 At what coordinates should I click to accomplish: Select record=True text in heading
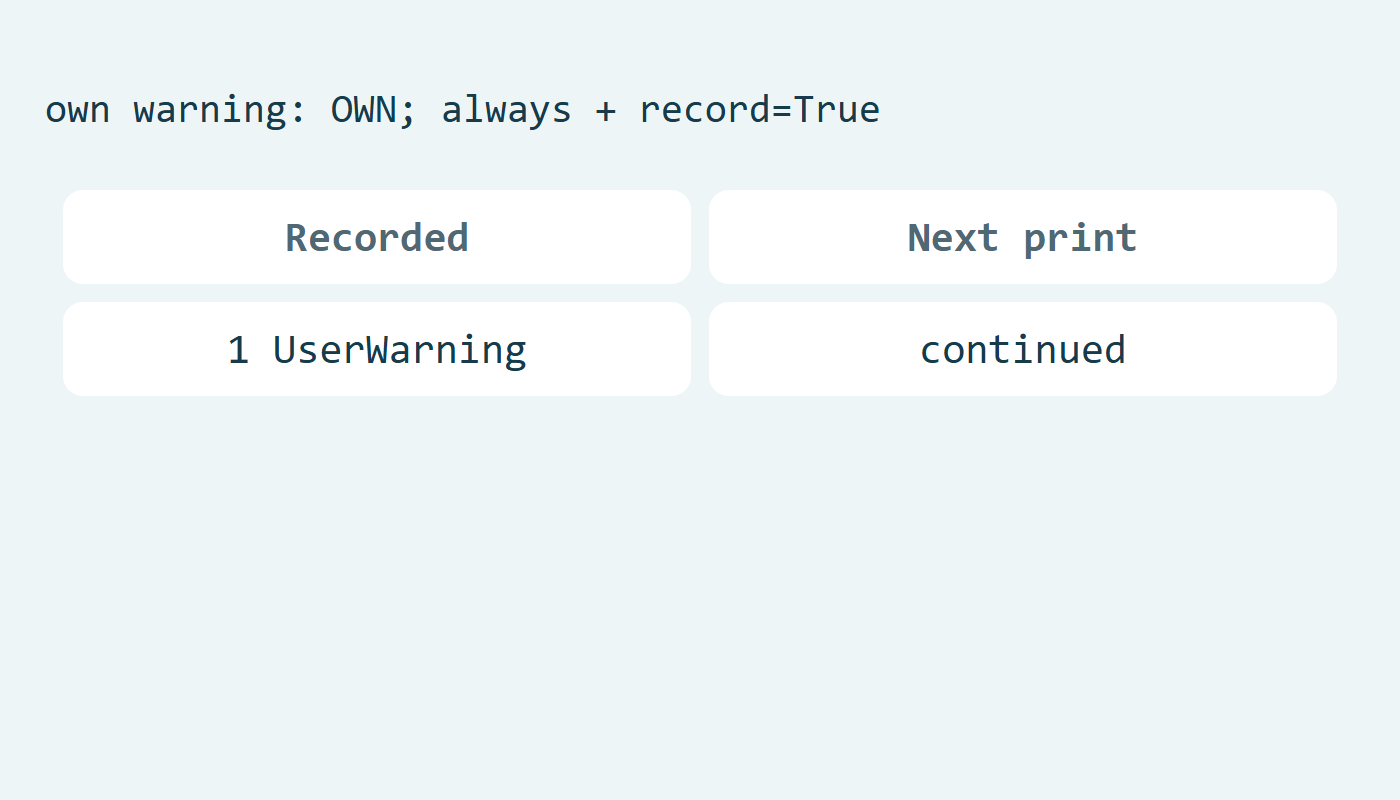click(x=760, y=109)
